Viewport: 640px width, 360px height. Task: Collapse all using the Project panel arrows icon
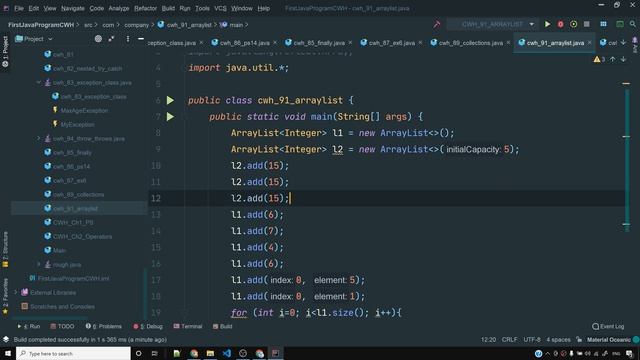tap(111, 39)
